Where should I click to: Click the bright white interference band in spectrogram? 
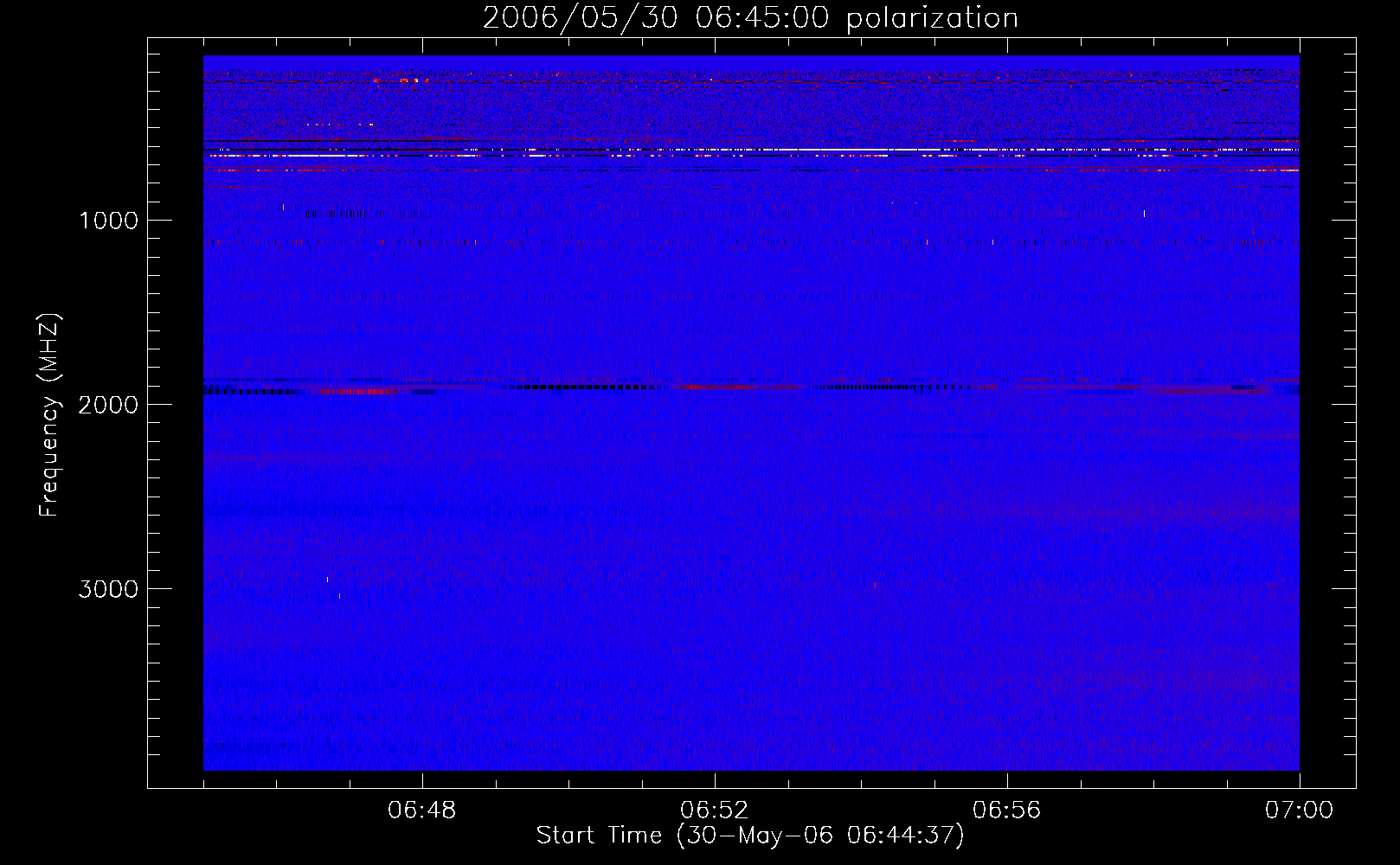coord(751,151)
